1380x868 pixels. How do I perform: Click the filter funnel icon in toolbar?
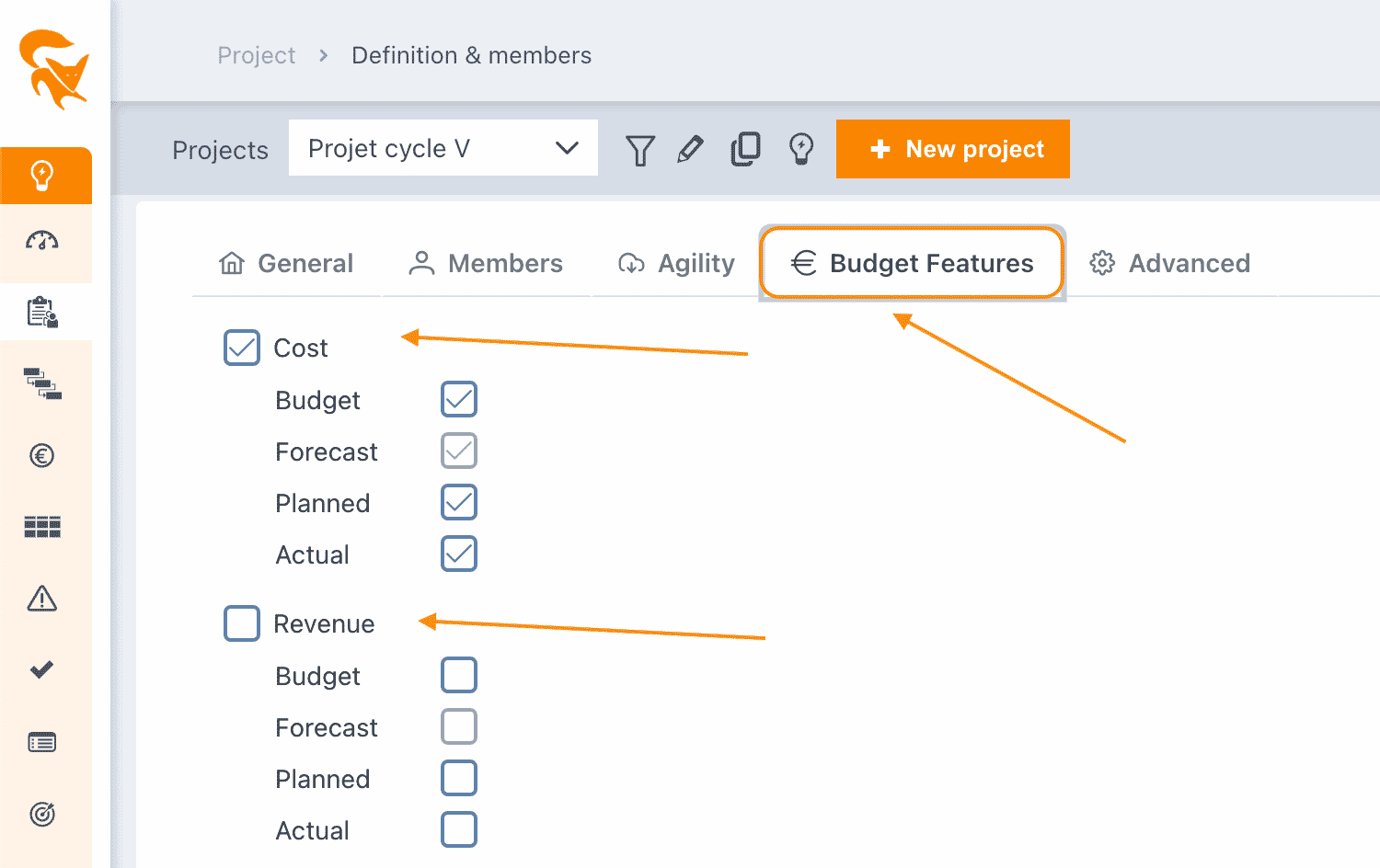[x=639, y=149]
